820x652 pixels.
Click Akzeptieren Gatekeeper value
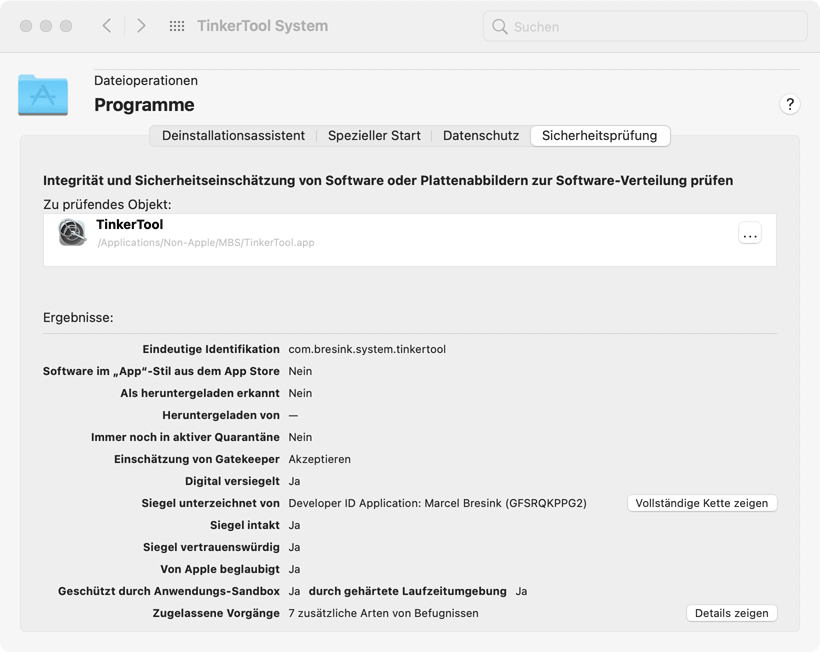point(320,459)
